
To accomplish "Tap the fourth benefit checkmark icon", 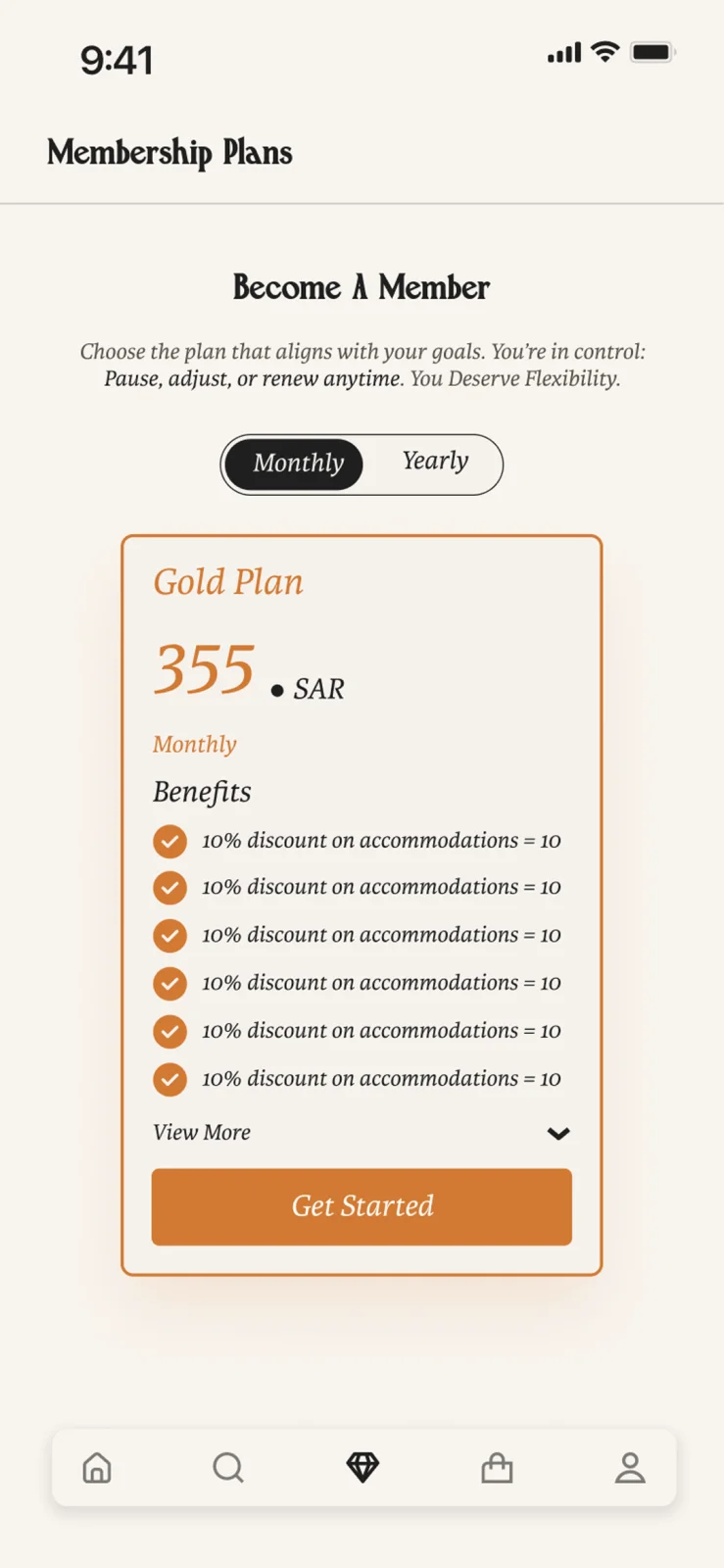I will coord(169,983).
